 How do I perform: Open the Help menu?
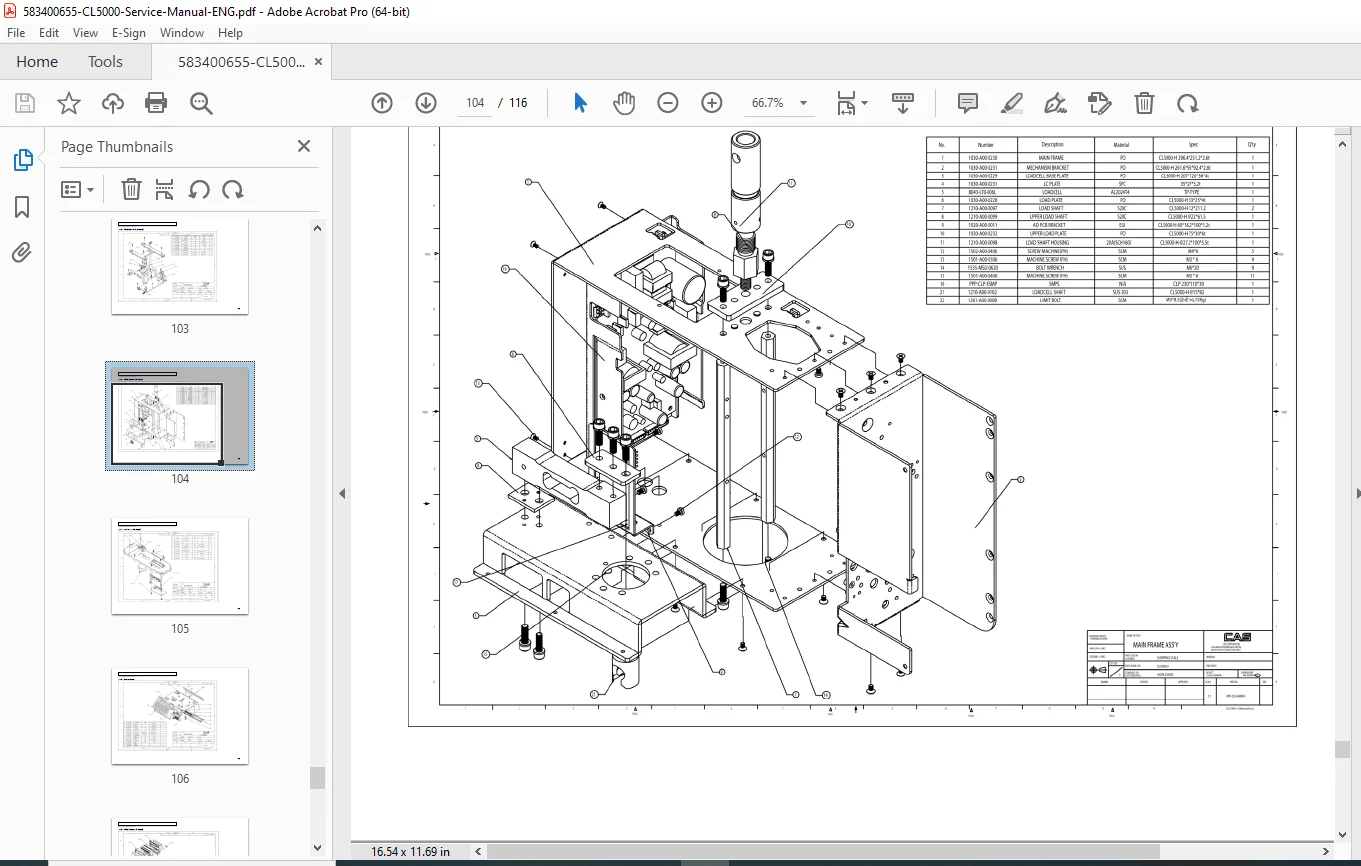pyautogui.click(x=230, y=33)
